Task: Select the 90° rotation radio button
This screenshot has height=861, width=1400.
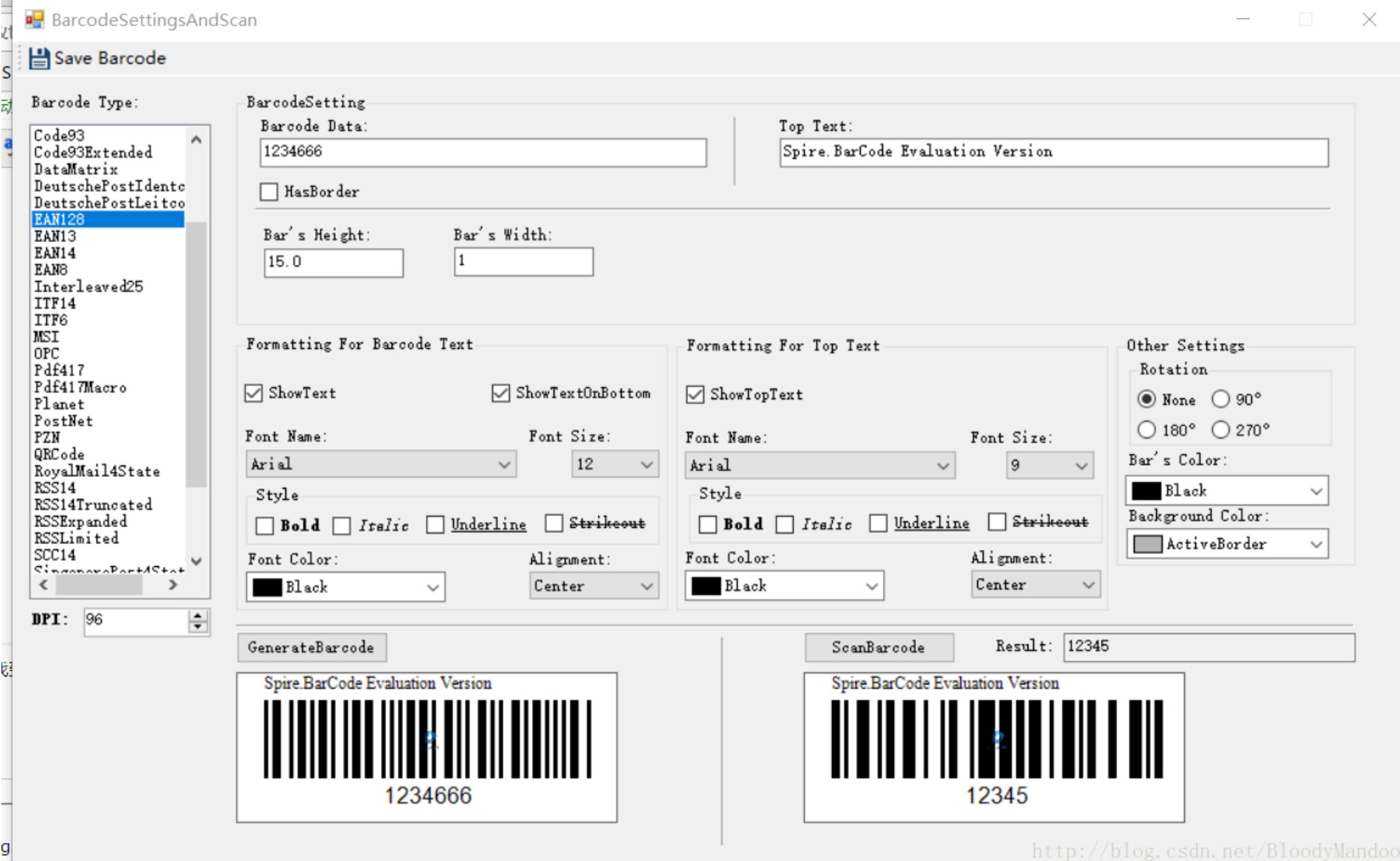Action: 1221,399
